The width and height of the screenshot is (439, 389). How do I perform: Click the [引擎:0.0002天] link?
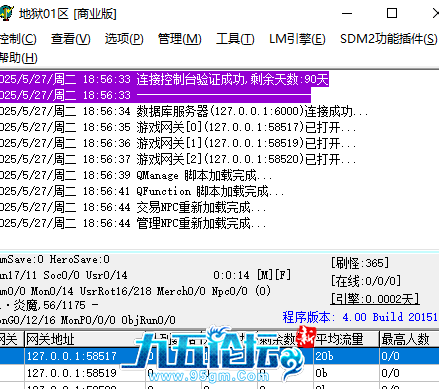click(375, 299)
